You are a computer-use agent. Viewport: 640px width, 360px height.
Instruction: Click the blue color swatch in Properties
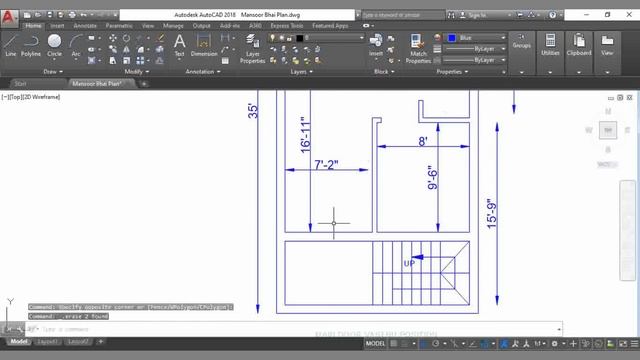[x=452, y=38]
